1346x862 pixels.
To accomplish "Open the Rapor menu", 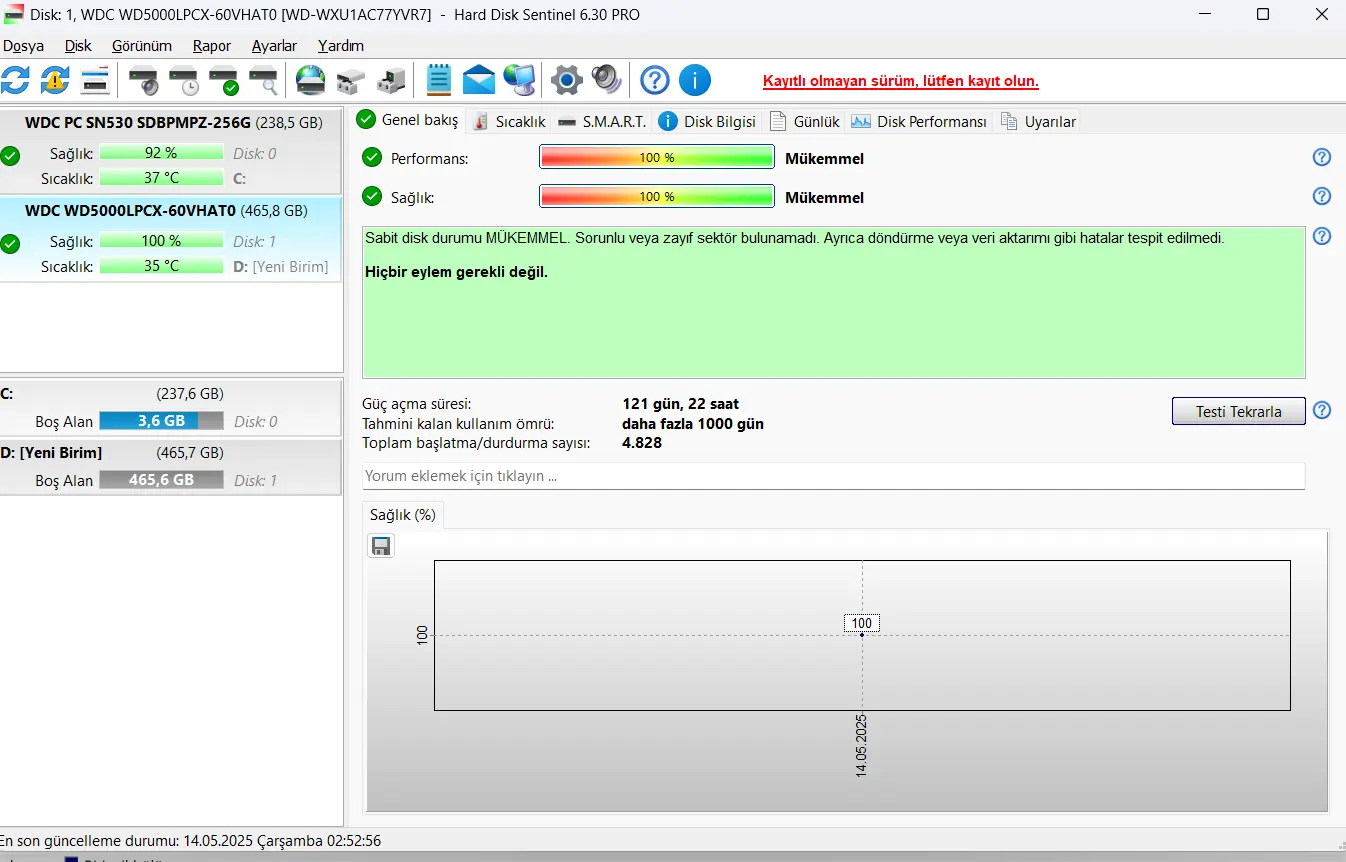I will click(212, 46).
